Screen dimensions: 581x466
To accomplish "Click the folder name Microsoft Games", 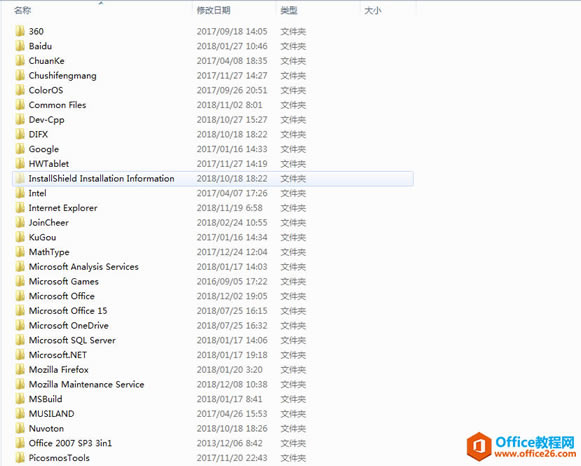I will [x=64, y=282].
